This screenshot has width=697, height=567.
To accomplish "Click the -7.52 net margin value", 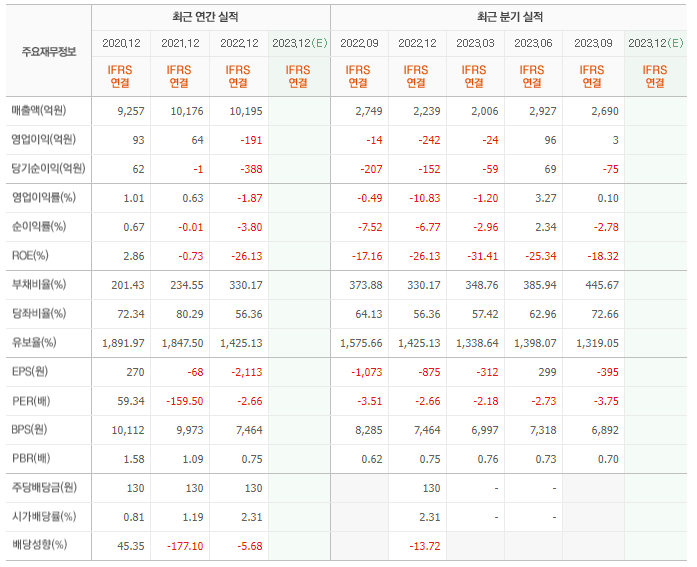I will coord(370,227).
